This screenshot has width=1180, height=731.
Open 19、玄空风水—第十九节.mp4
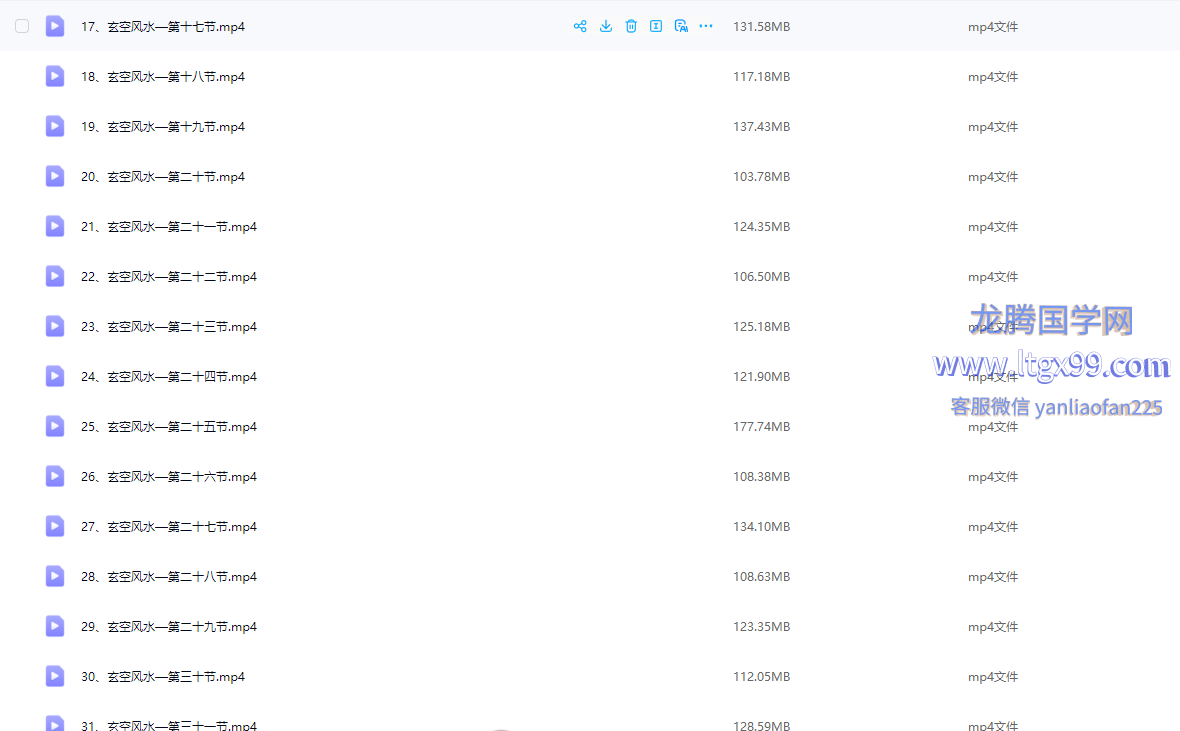coord(163,127)
